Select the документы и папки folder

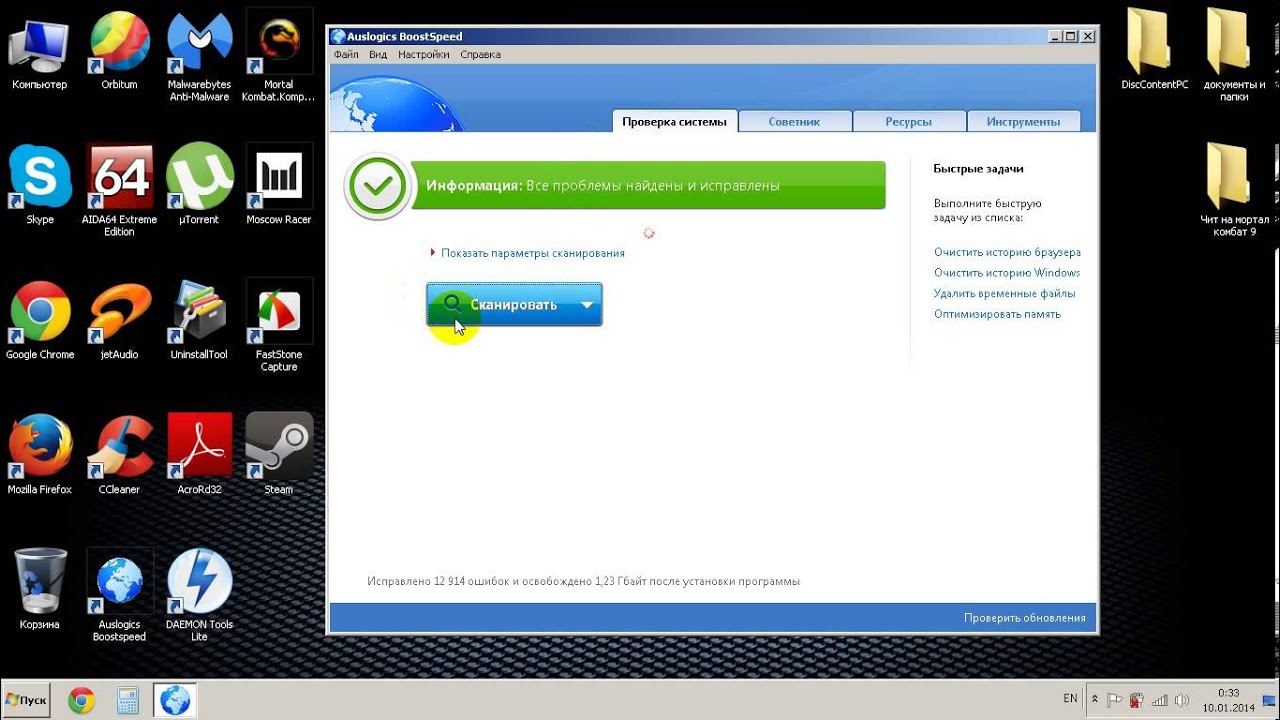pos(1234,56)
